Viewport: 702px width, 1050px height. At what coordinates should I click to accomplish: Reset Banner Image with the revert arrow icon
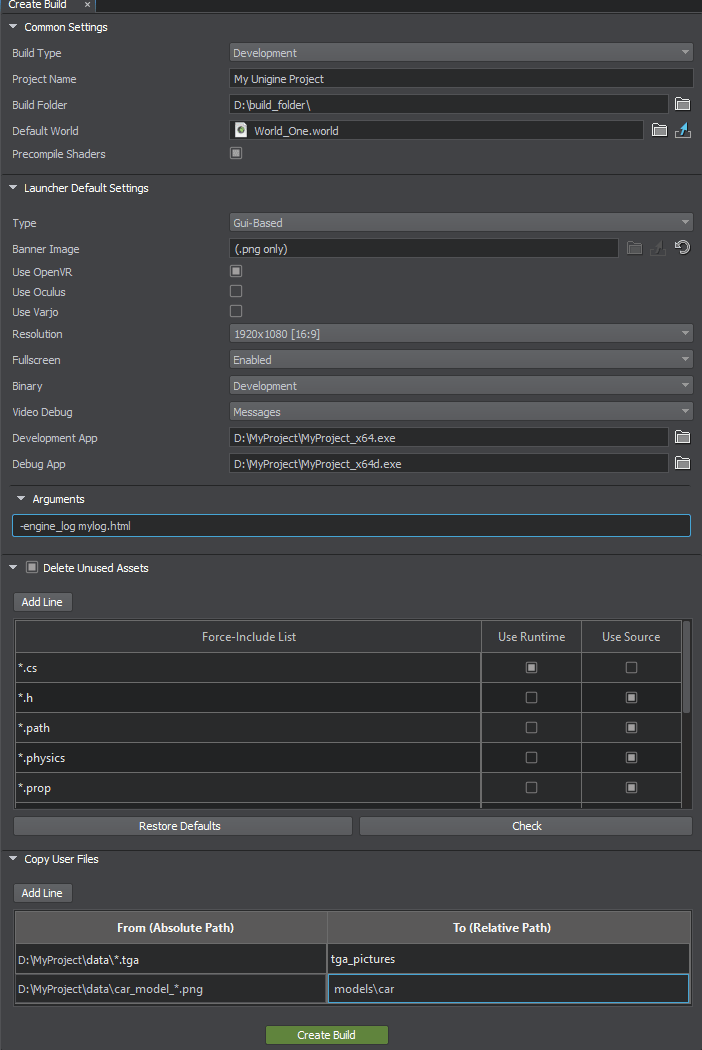coord(683,248)
